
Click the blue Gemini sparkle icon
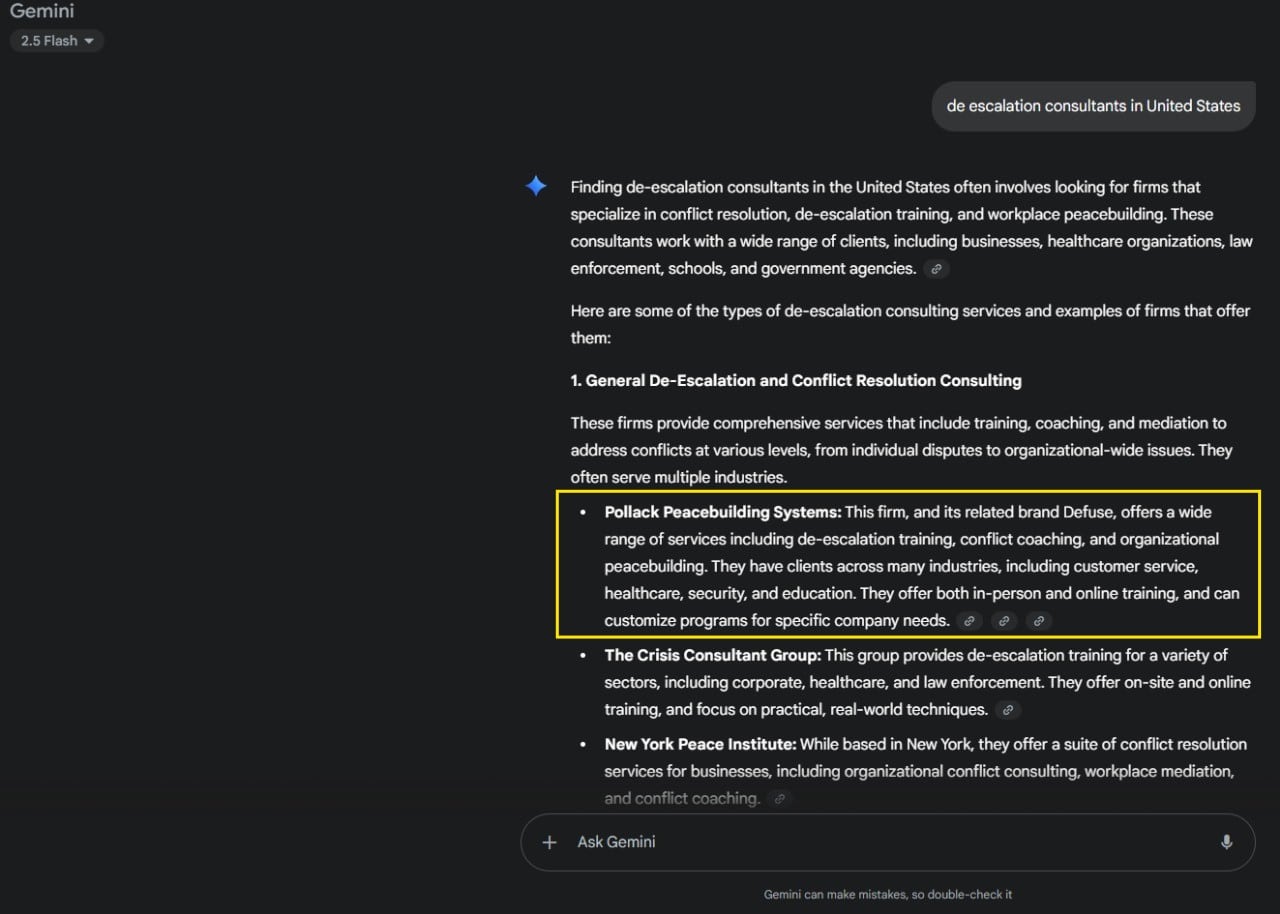[x=536, y=186]
